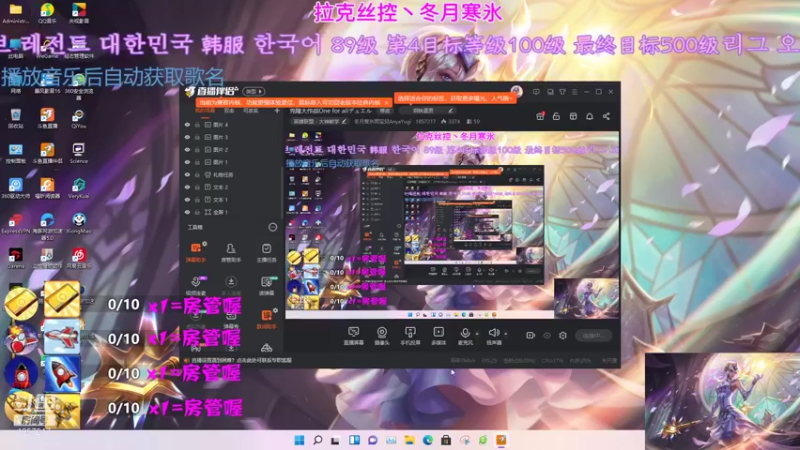Open the 弹幕助手 danmaku assistant tool
The height and width of the screenshot is (450, 800).
(x=196, y=253)
